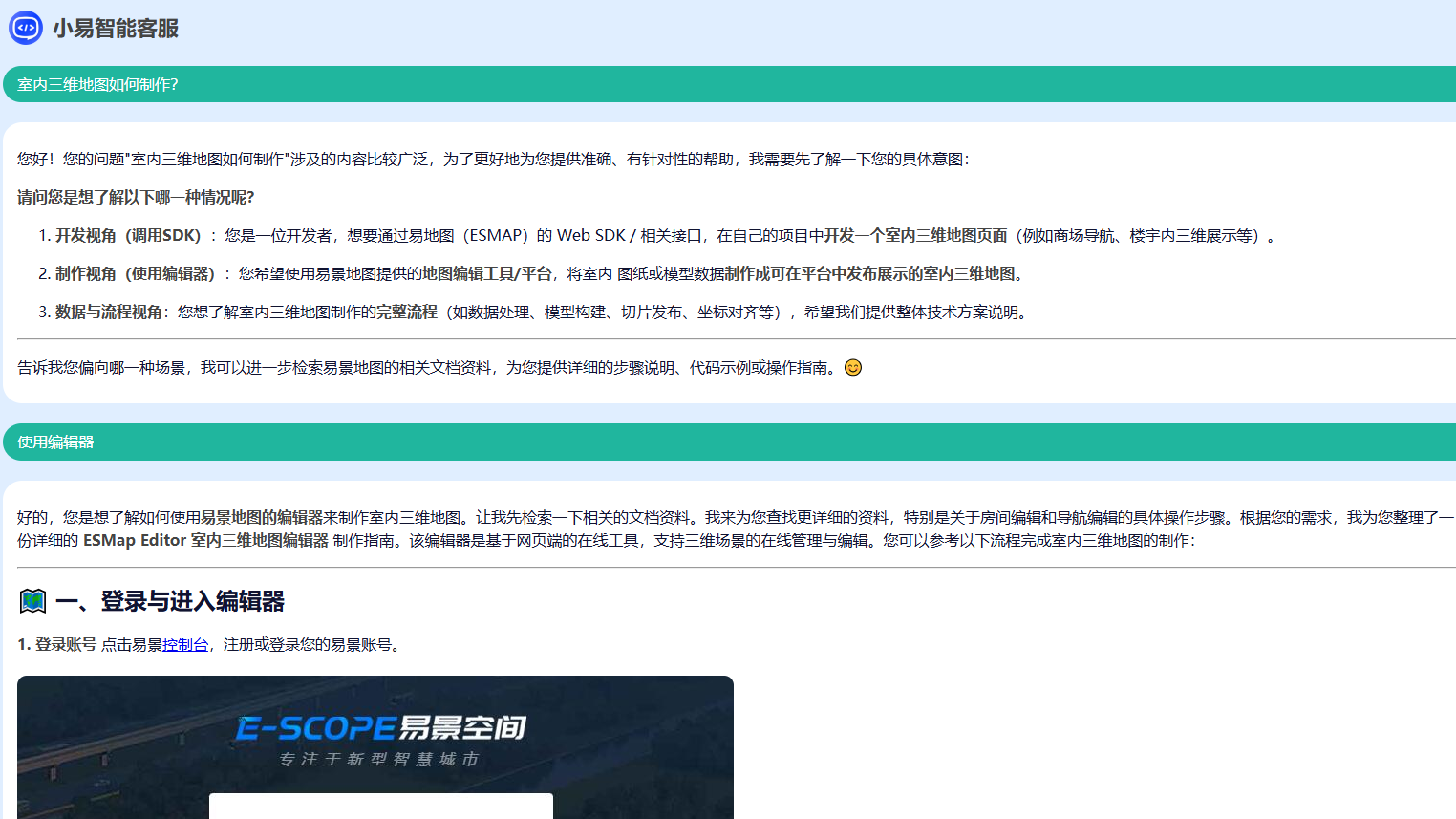
Task: Click the bold question 请问您是想了解以下哪一种情况呢?
Action: click(x=136, y=198)
